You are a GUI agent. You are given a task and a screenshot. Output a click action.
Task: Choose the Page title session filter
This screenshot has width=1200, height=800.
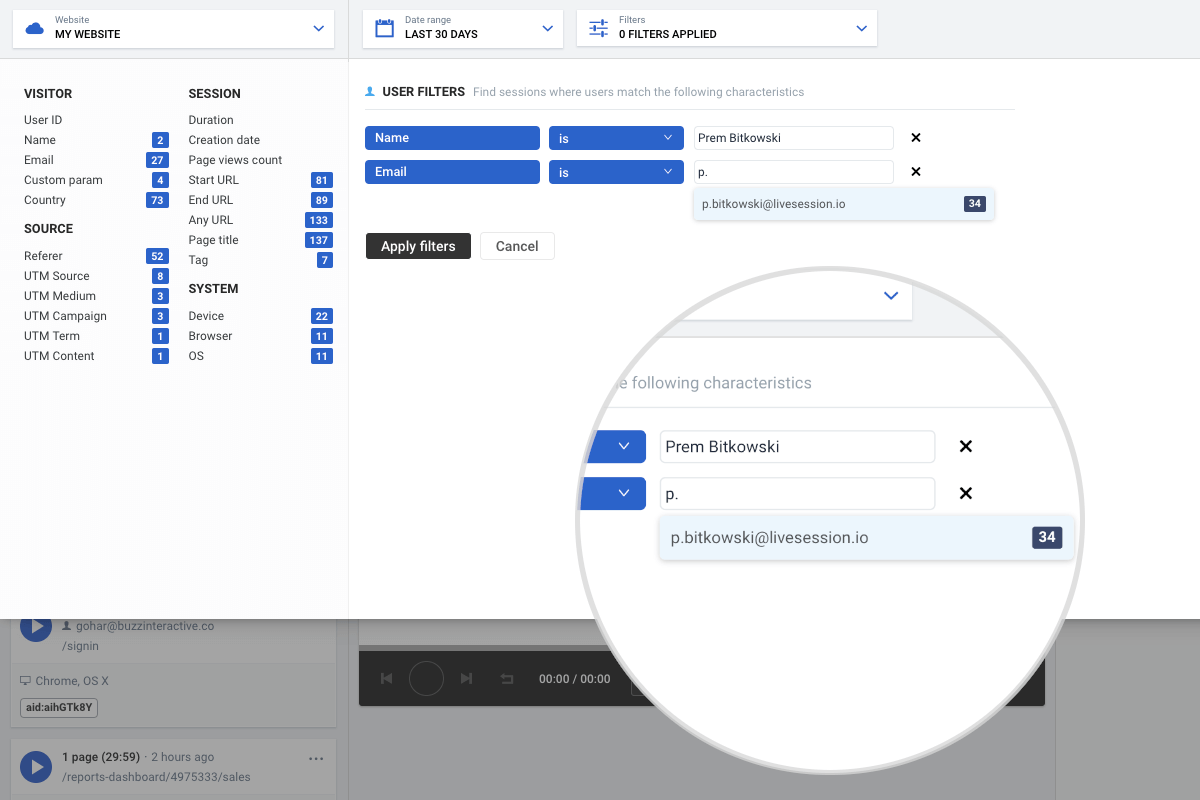click(x=215, y=240)
